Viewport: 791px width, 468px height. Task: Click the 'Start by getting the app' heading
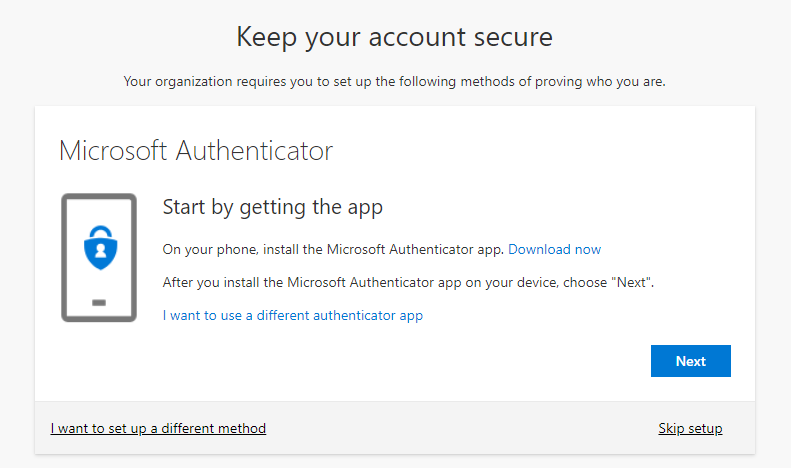click(272, 208)
